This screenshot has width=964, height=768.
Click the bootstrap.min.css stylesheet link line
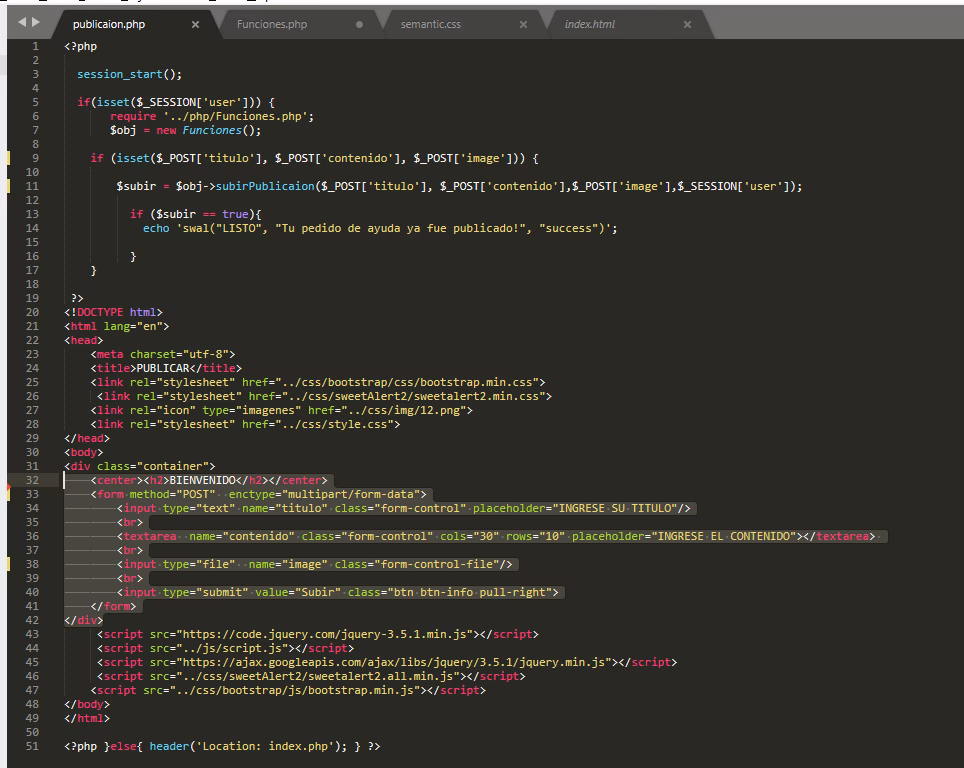coord(318,382)
